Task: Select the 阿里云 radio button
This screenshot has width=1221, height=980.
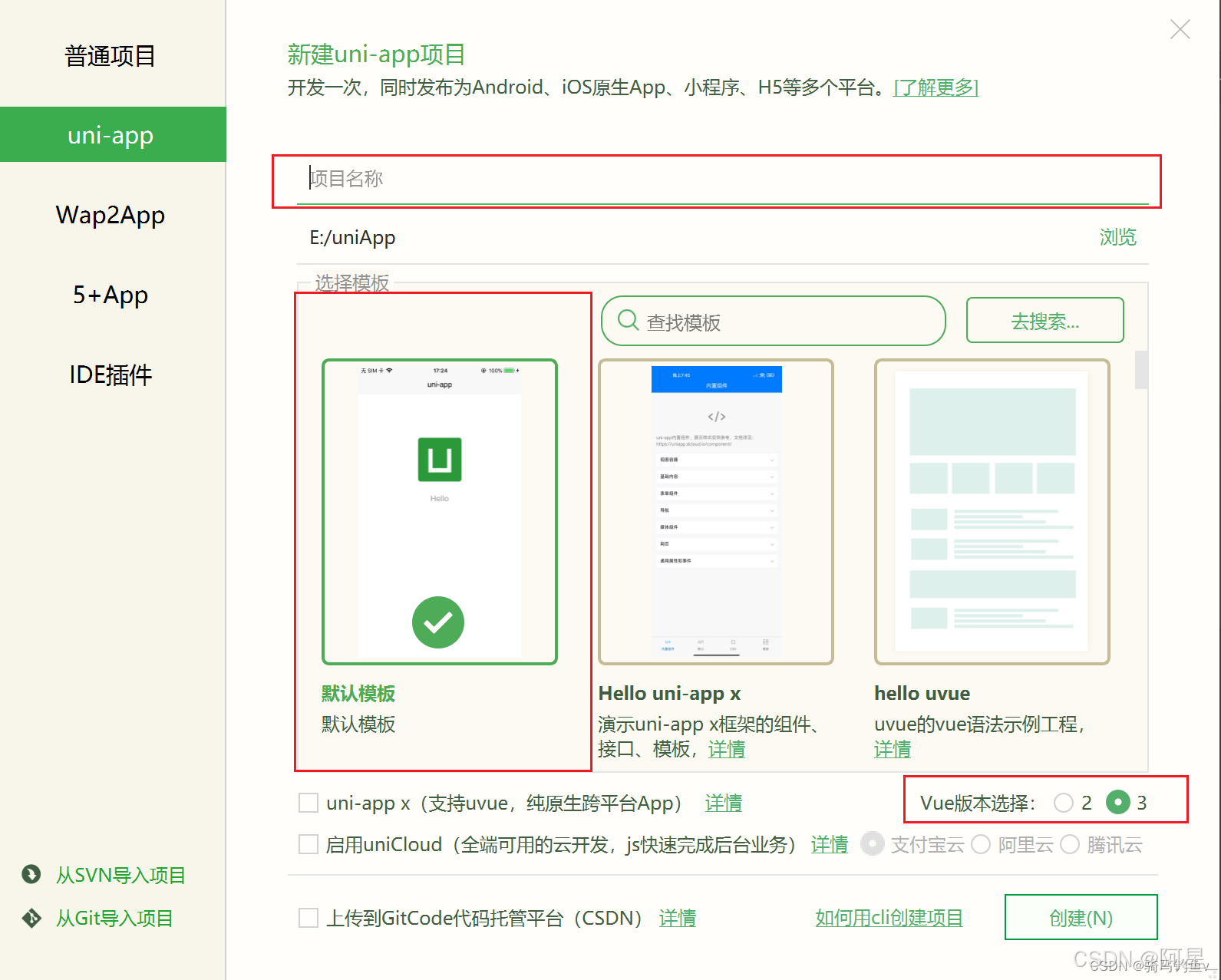Action: 981,844
